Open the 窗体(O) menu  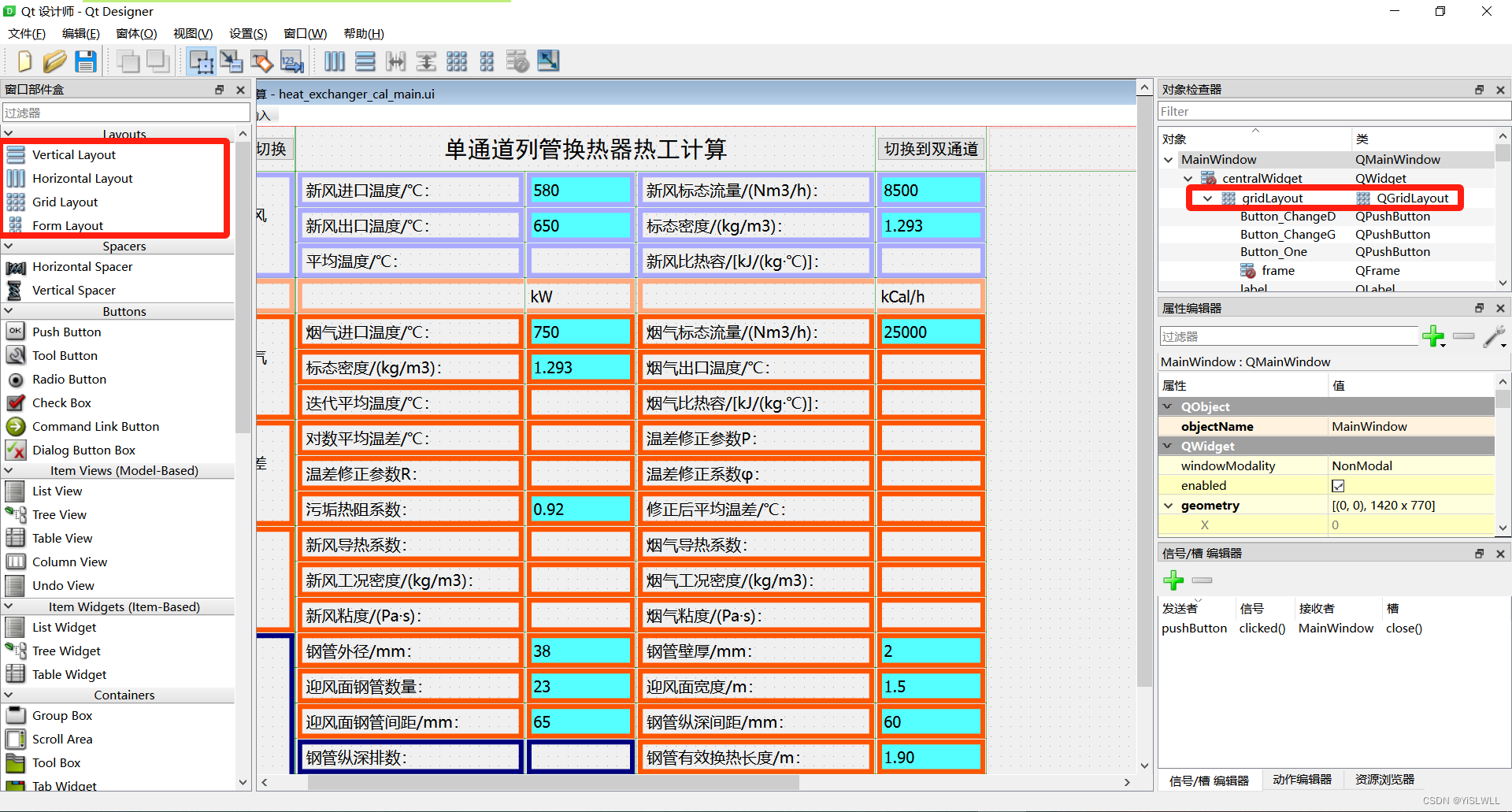click(136, 33)
